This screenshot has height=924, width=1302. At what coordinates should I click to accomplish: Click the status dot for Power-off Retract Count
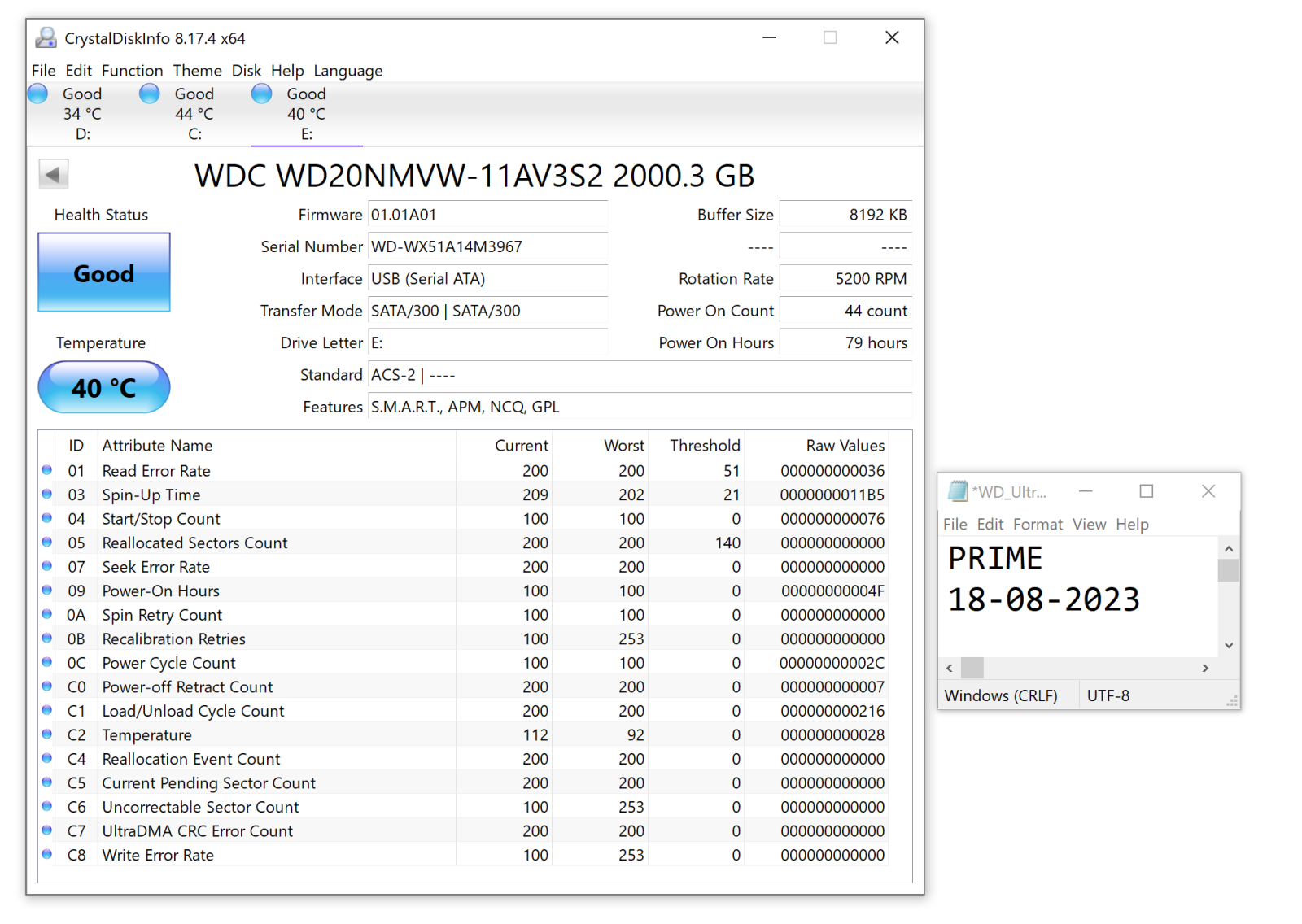pyautogui.click(x=47, y=686)
